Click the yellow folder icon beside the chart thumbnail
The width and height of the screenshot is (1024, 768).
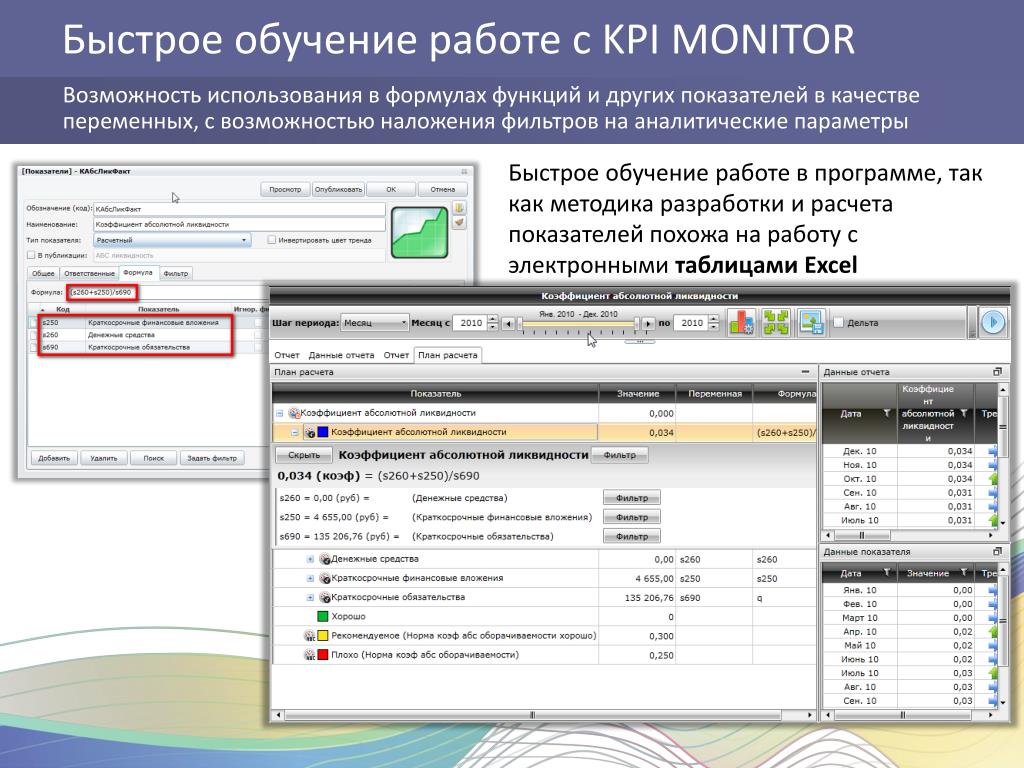459,208
